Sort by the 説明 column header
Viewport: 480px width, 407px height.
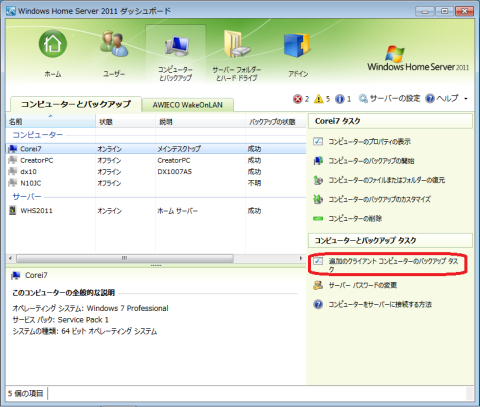(x=200, y=122)
